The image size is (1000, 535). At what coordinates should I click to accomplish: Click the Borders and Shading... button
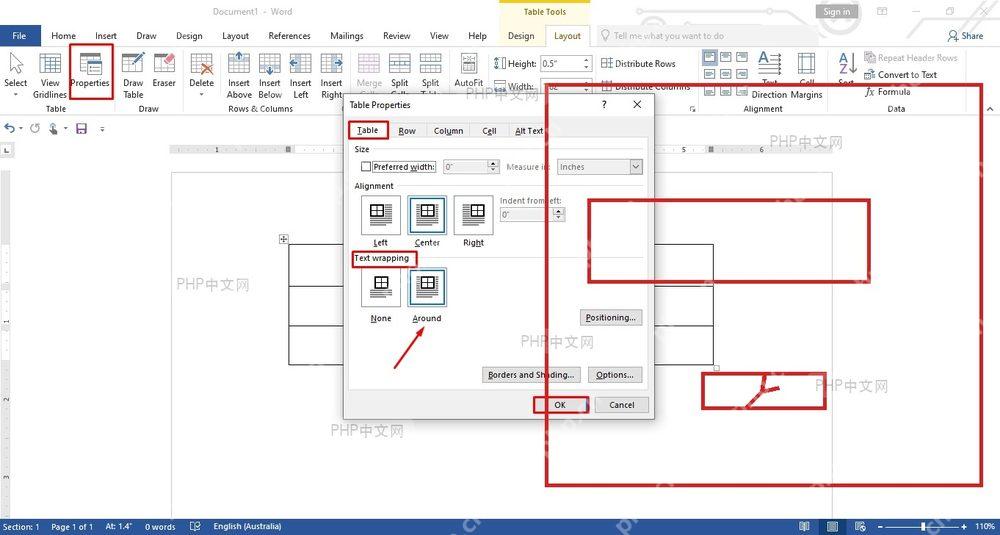(531, 375)
